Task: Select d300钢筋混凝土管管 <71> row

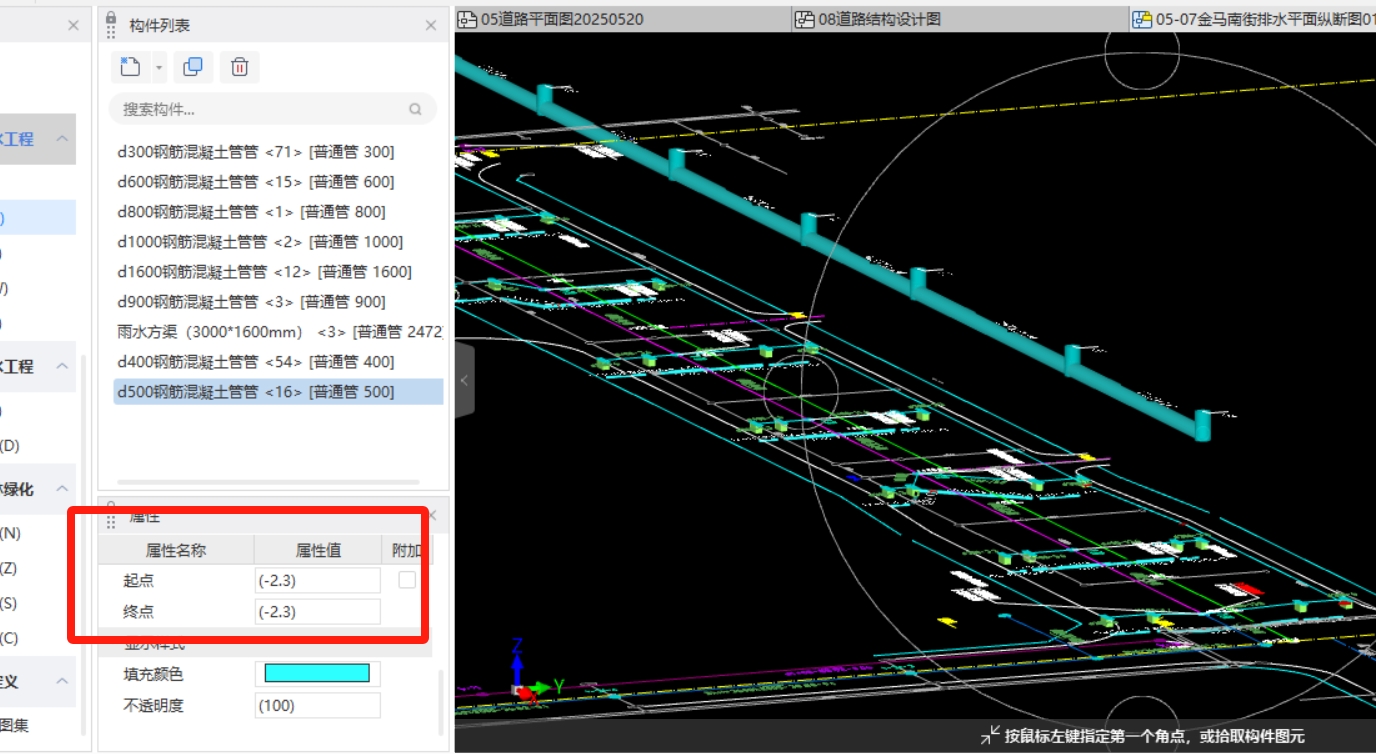Action: click(x=278, y=152)
